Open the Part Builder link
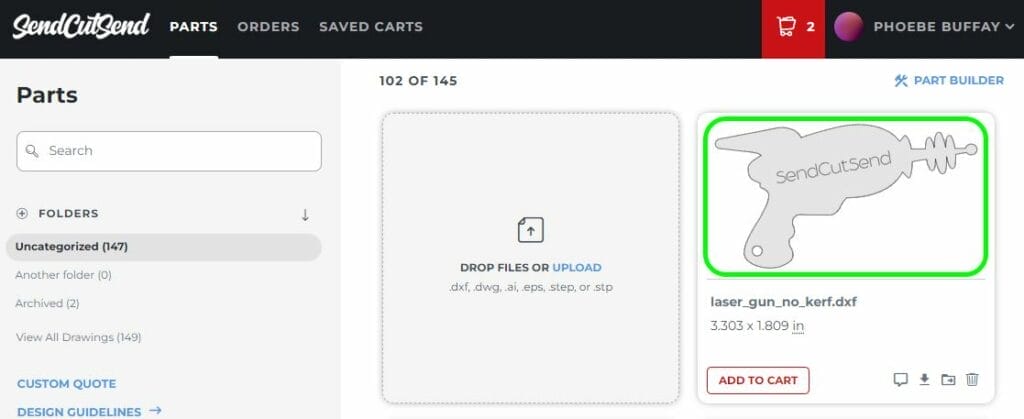1024x419 pixels. point(948,81)
